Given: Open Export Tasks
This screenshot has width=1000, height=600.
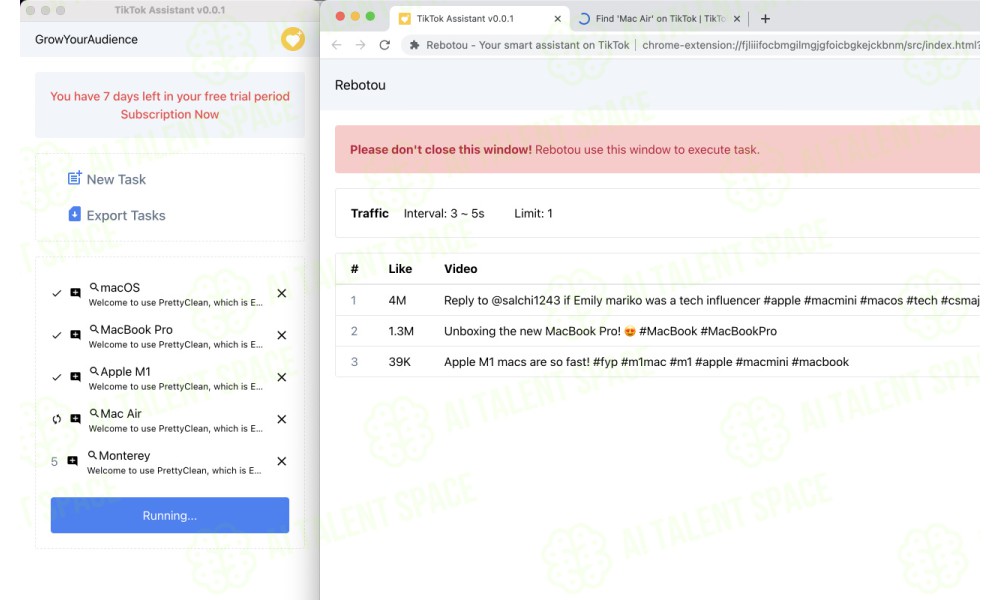Looking at the screenshot, I should [x=126, y=216].
